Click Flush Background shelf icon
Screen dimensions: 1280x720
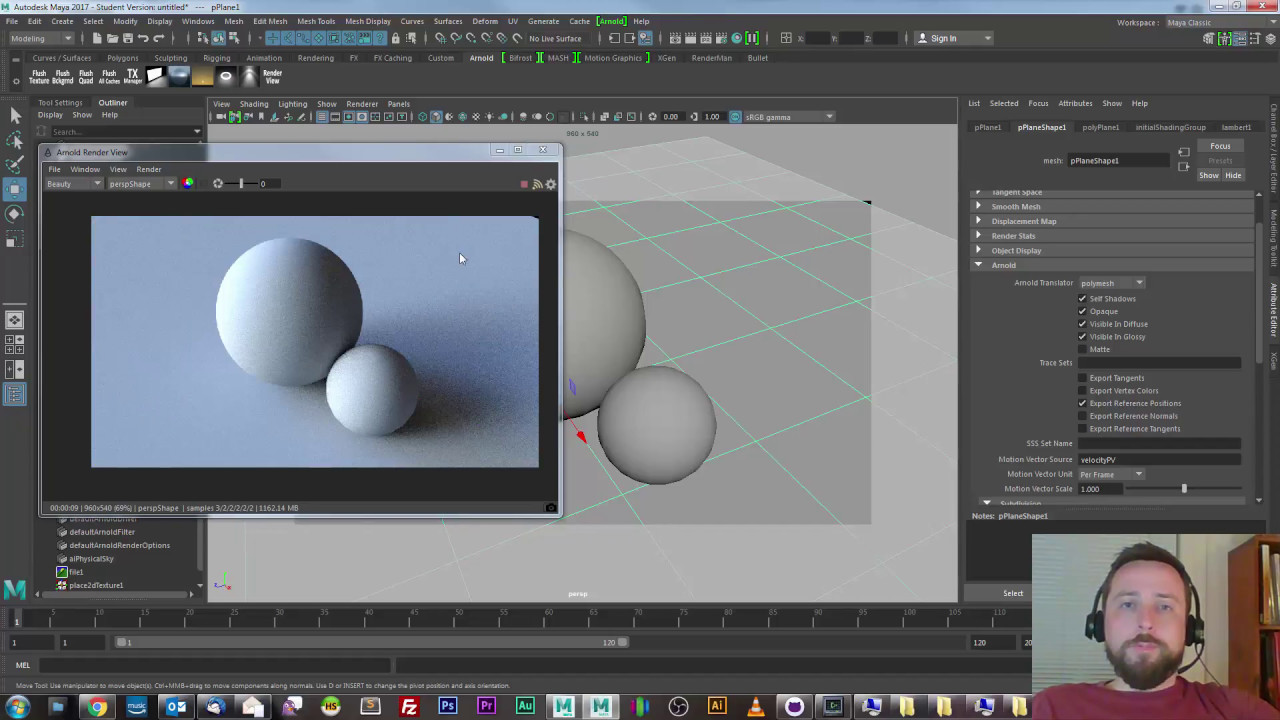pyautogui.click(x=62, y=77)
